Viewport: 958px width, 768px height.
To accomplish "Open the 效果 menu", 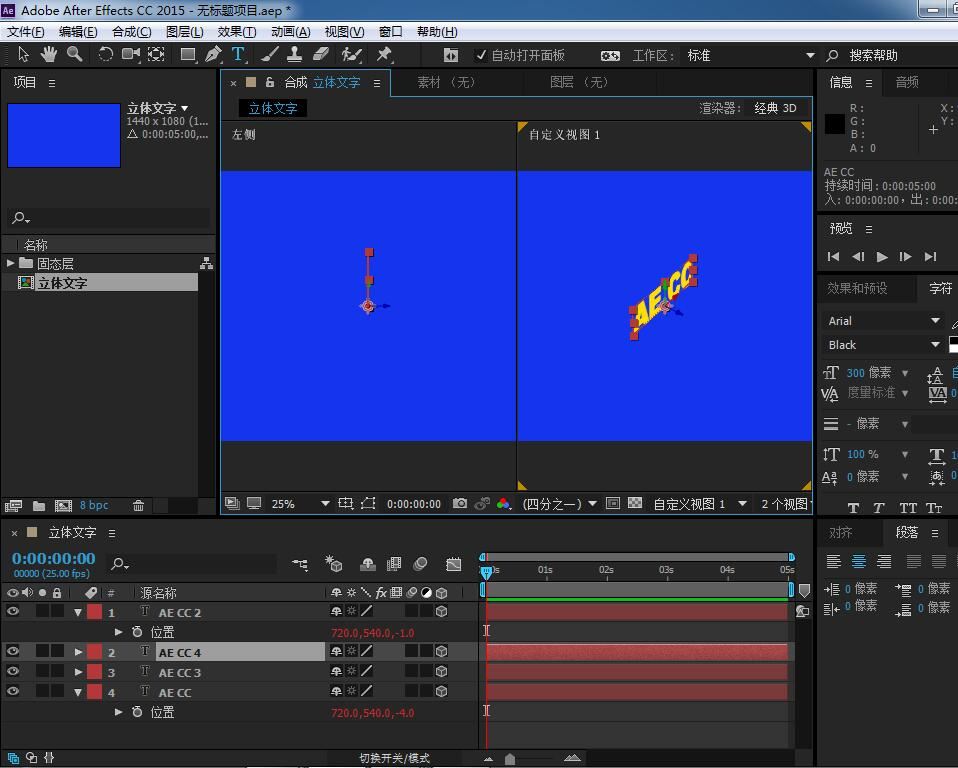I will pyautogui.click(x=236, y=32).
